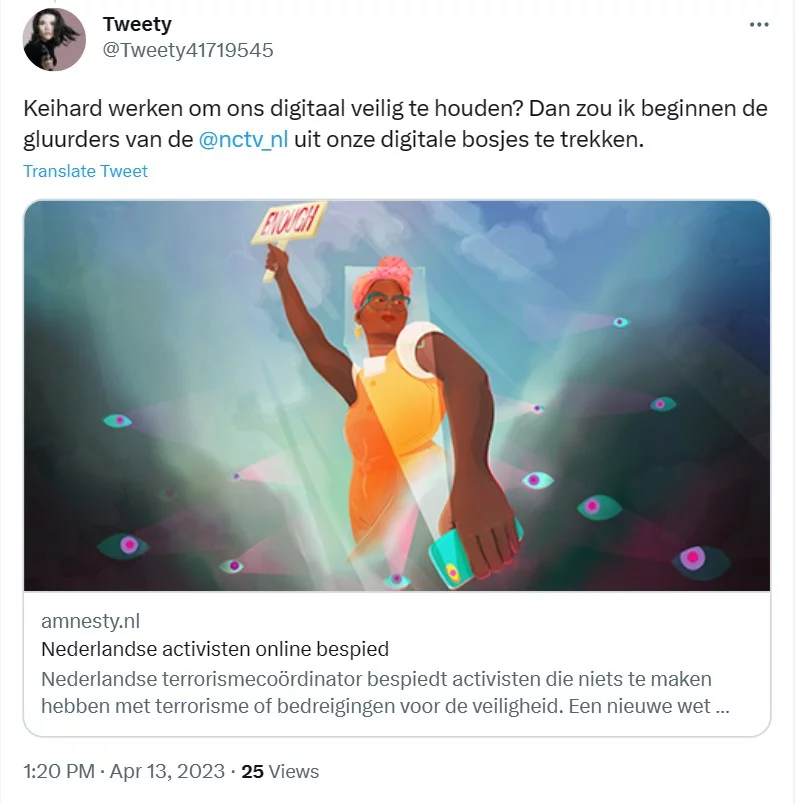Screen dimensions: 796x804
Task: Click the Apr 13, 2023 date
Action: (x=167, y=771)
